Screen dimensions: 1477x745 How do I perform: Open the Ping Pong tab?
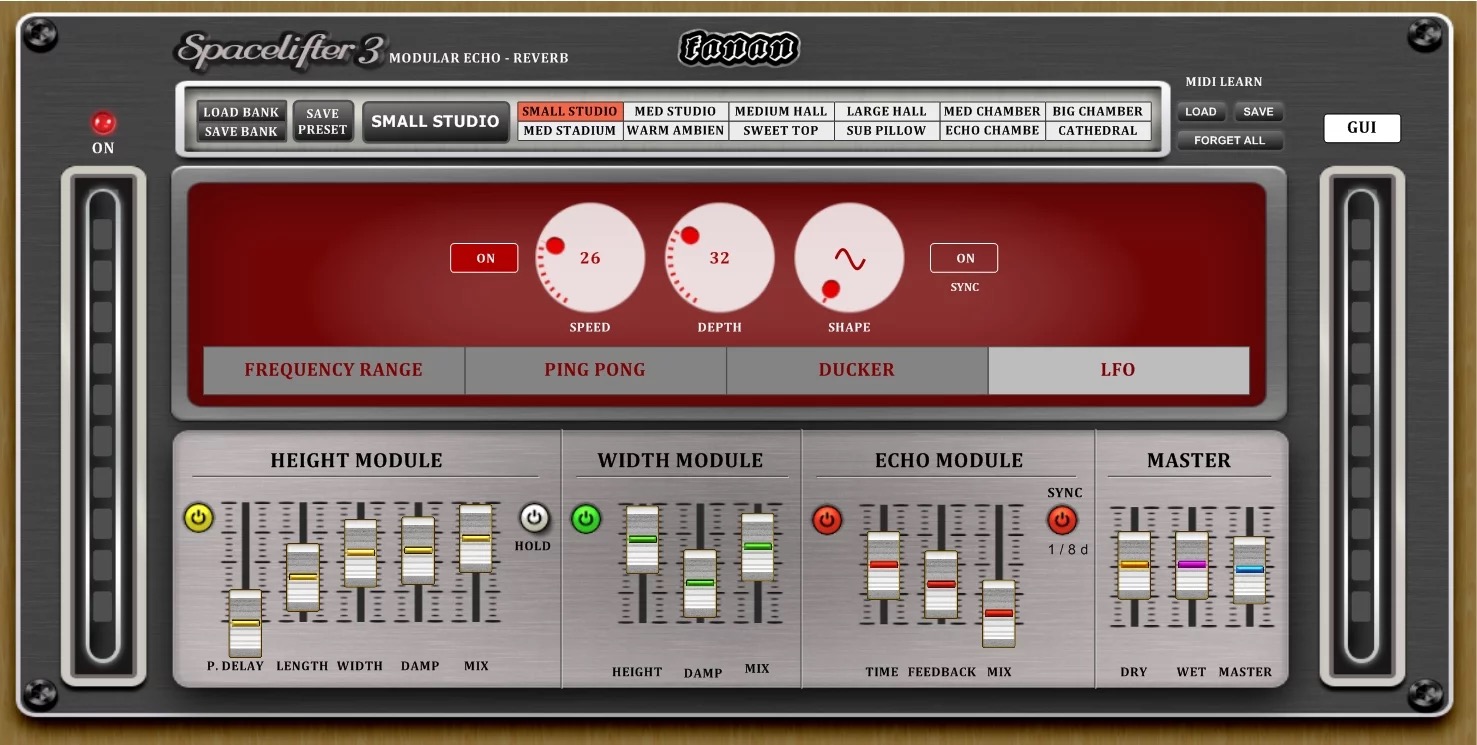[594, 370]
